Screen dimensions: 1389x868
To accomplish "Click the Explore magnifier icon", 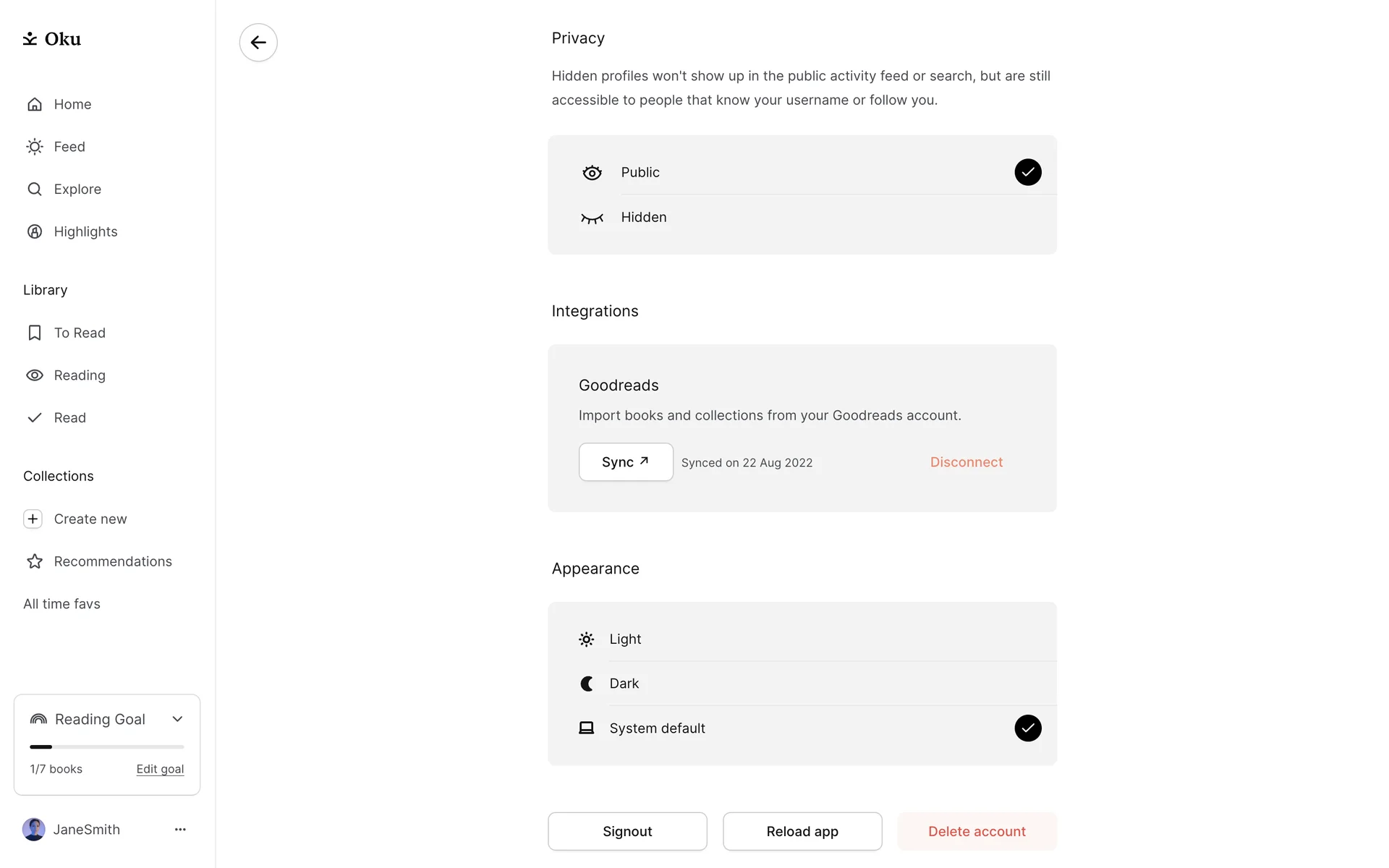I will click(x=35, y=190).
